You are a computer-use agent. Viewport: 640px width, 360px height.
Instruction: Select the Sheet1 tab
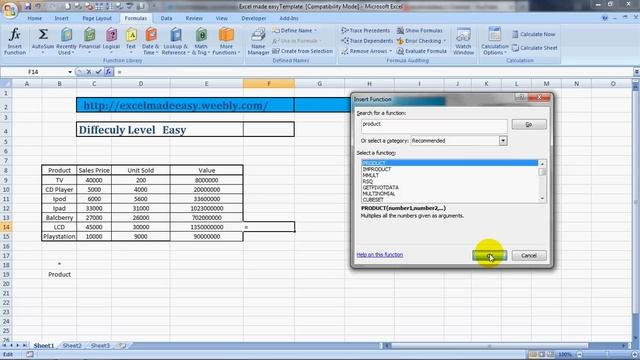point(44,346)
